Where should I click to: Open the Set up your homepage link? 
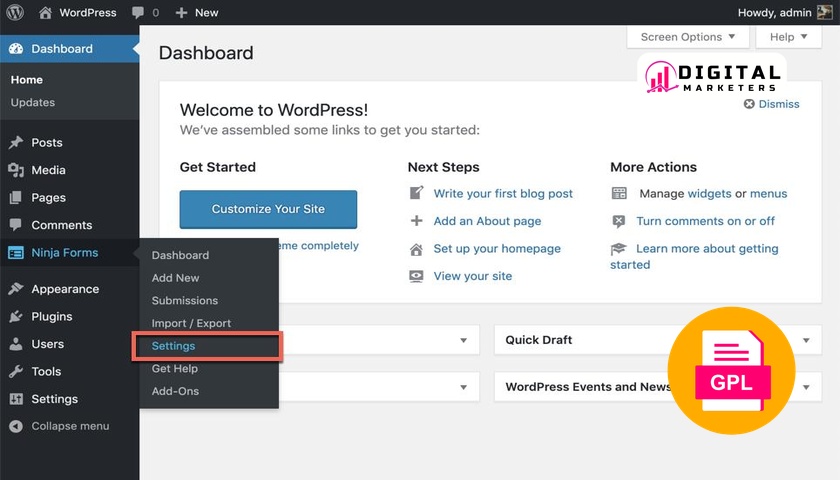coord(497,249)
